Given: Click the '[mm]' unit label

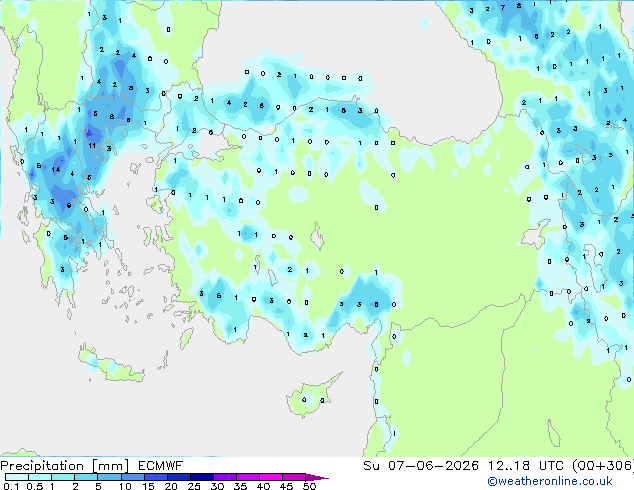Looking at the screenshot, I should click(110, 466).
